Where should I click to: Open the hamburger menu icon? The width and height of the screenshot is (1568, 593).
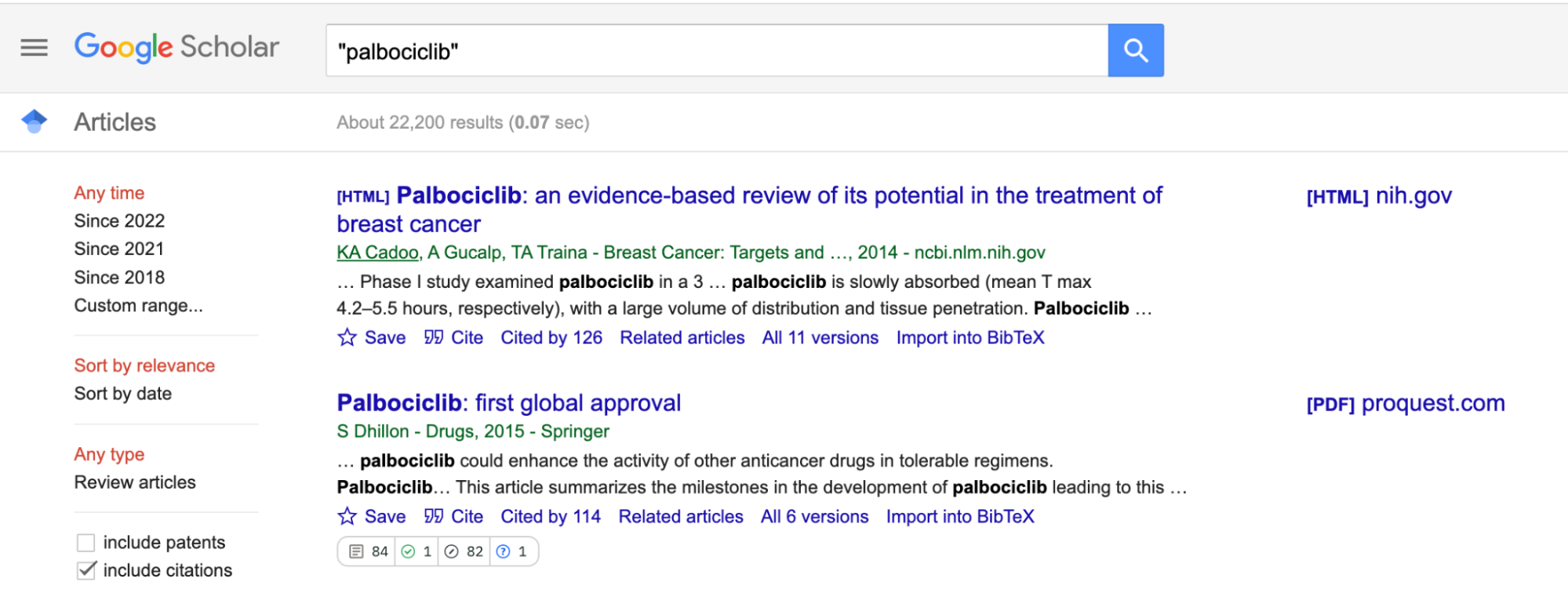click(x=34, y=49)
